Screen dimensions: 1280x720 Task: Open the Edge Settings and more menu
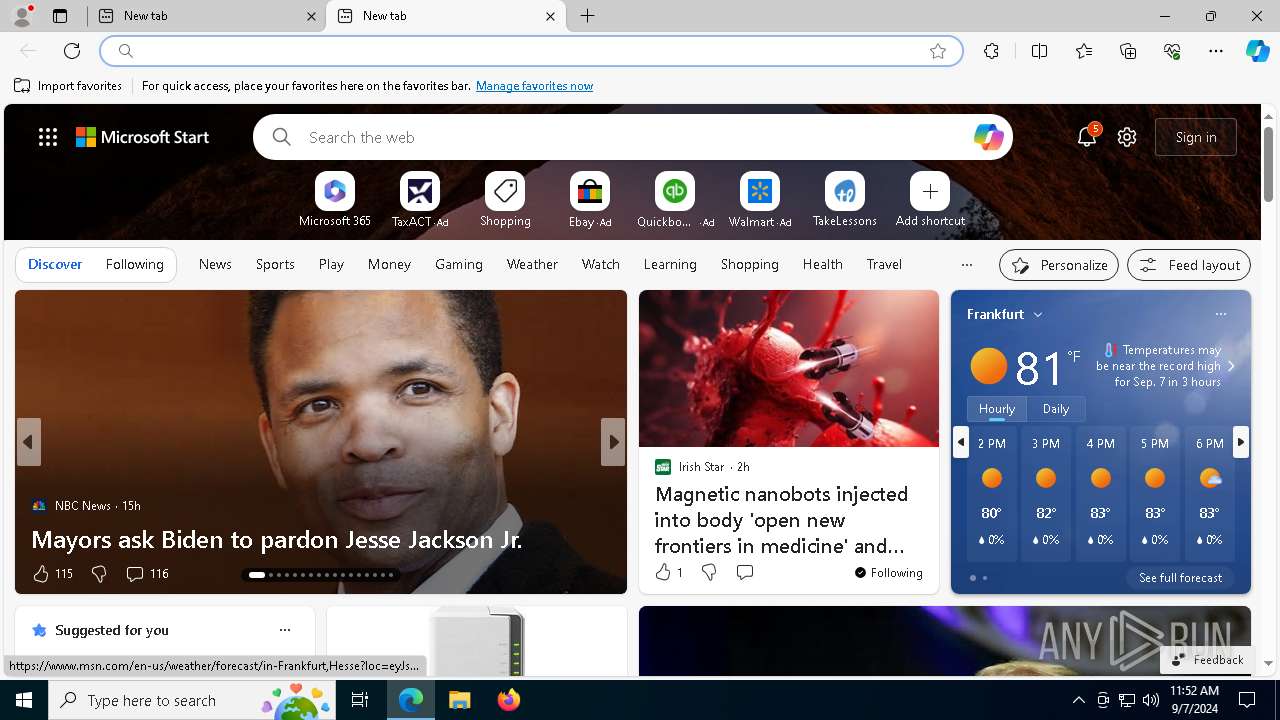pyautogui.click(x=1216, y=51)
